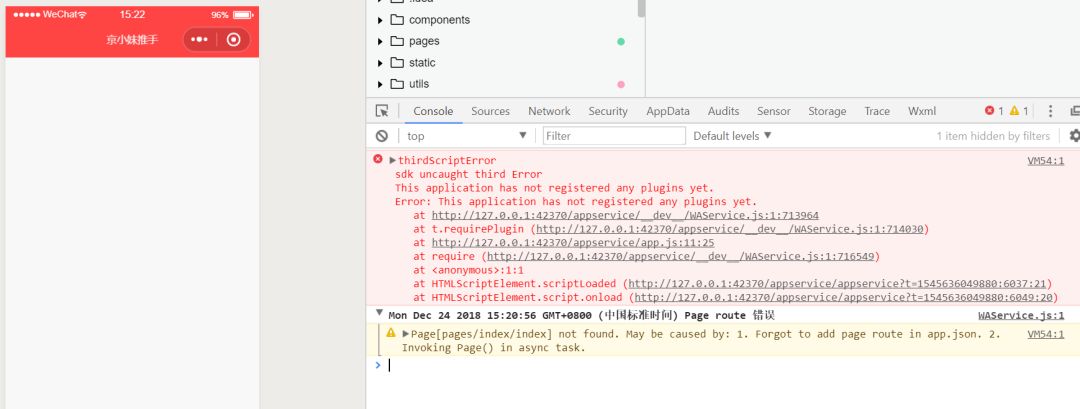Tap the mini program close circle button
The image size is (1080, 409).
pos(233,39)
